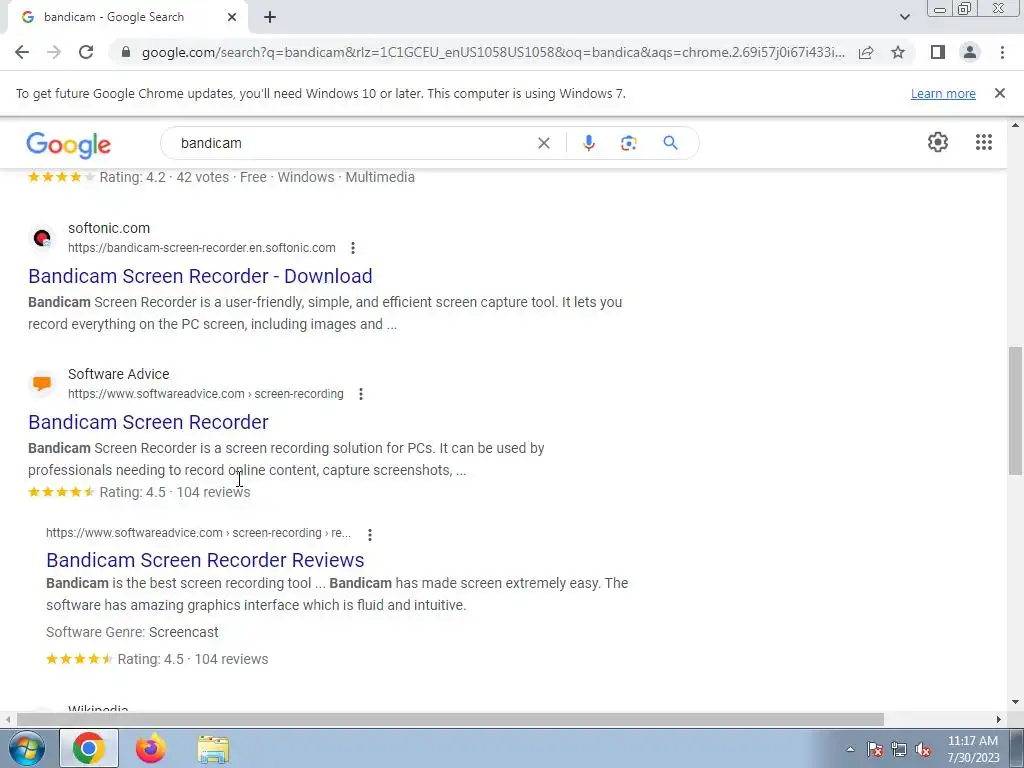Image resolution: width=1024 pixels, height=768 pixels.
Task: Open the network status tray icon
Action: point(899,749)
